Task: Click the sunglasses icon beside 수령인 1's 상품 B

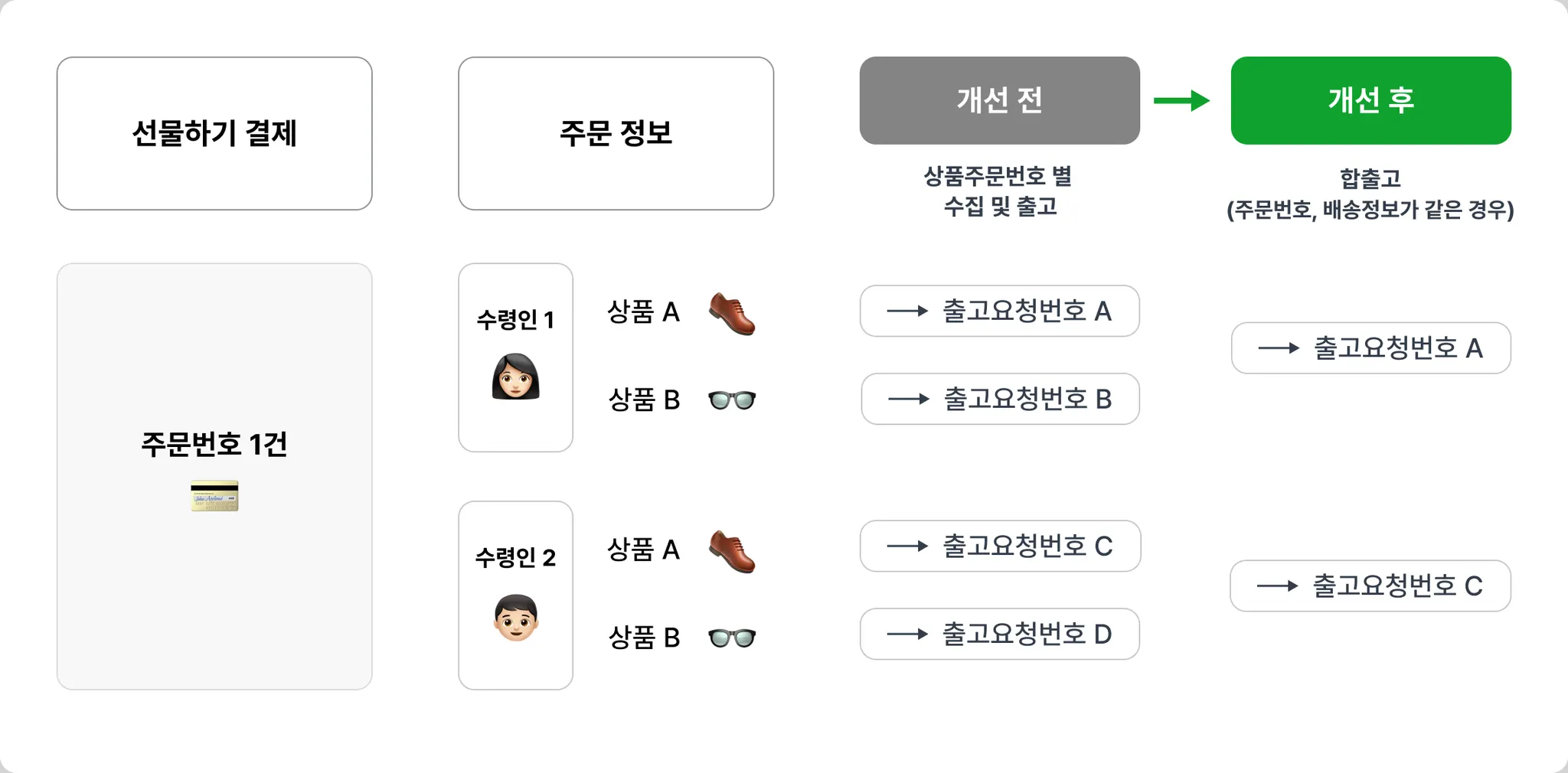Action: click(732, 400)
